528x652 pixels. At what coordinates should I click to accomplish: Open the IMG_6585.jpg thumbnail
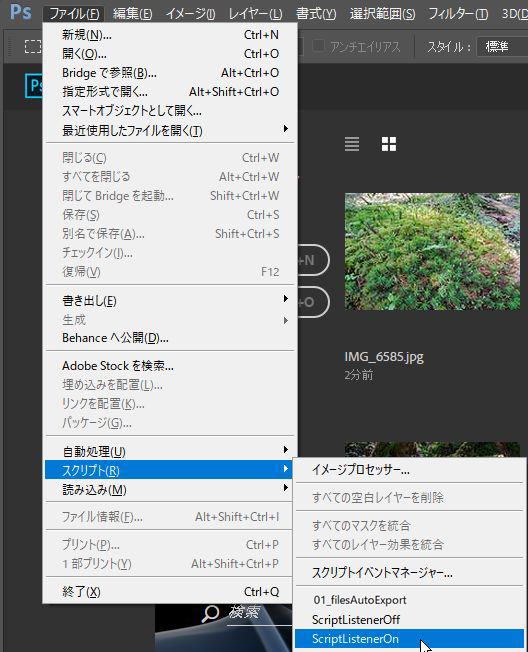tap(432, 251)
